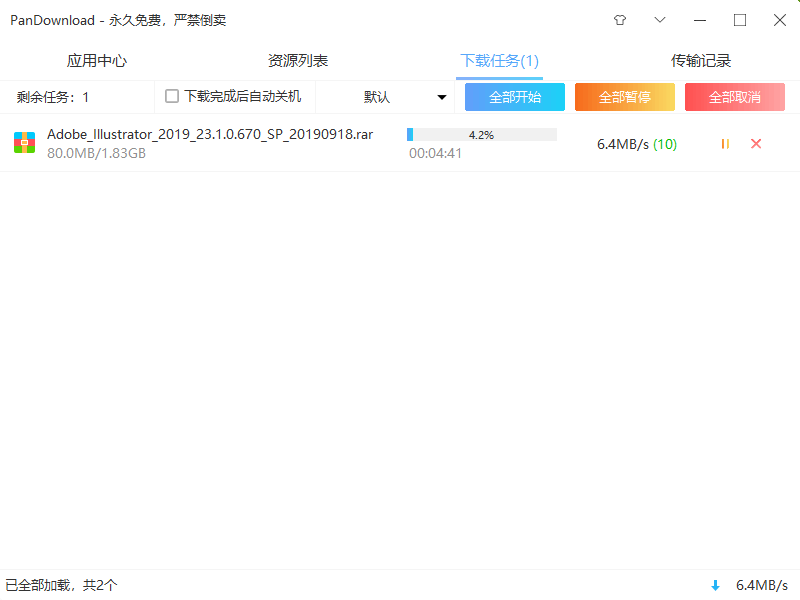800x600 pixels.
Task: Select the Adobe_Illustrator rar file name
Action: tap(210, 134)
